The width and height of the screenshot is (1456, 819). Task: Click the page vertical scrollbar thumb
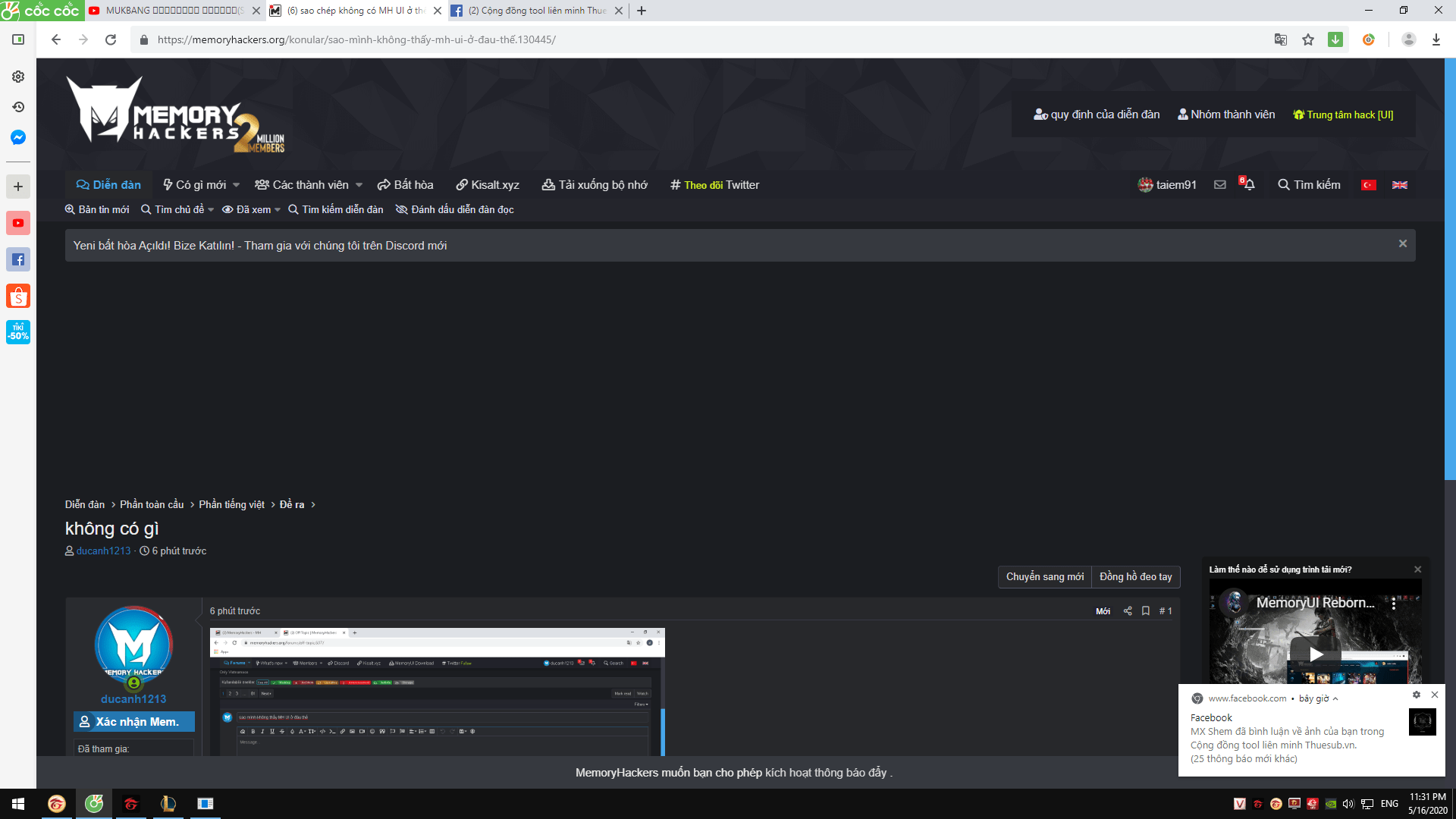[x=1450, y=269]
